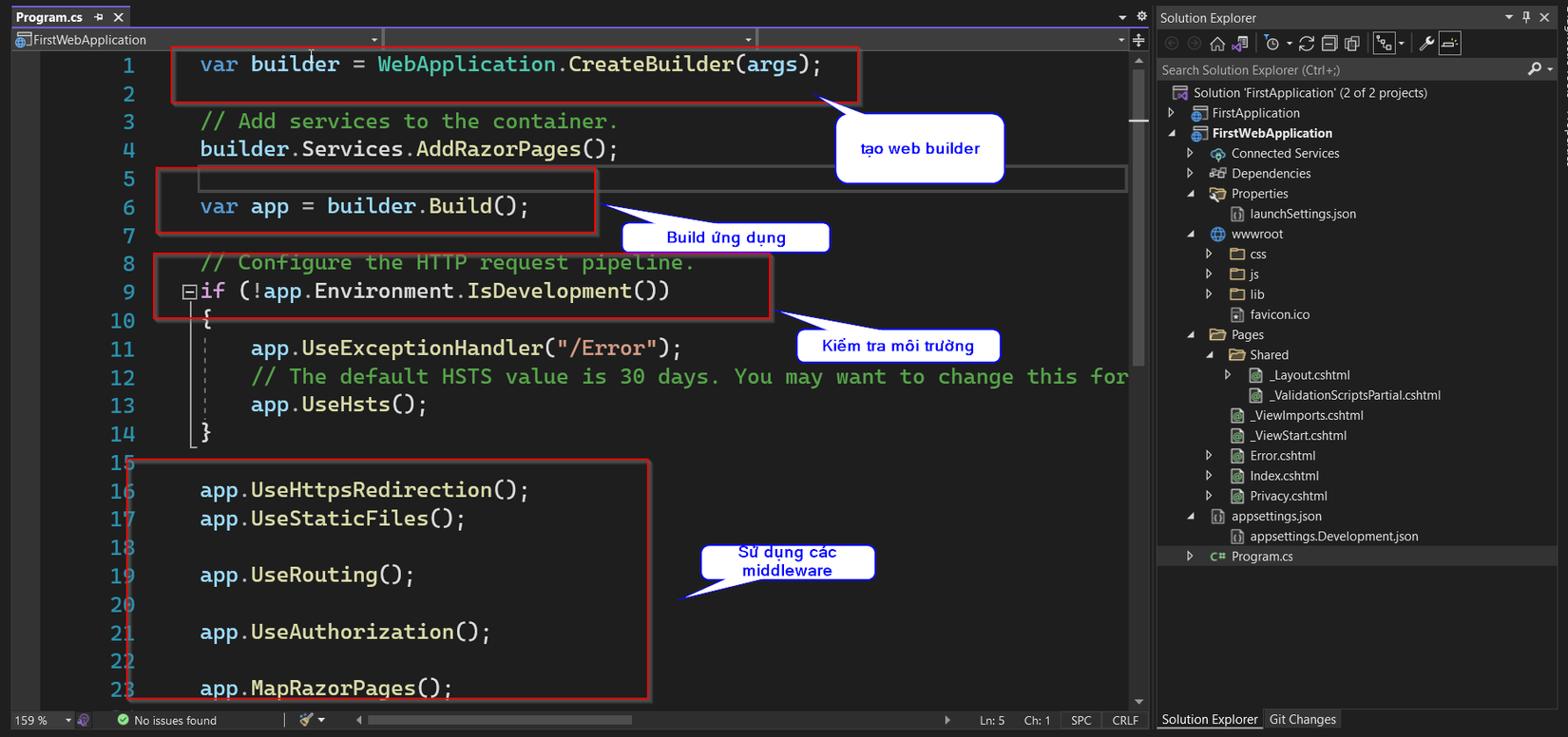Click search magnifier in Solution Explorer
Screen dimensions: 1568x737
pyautogui.click(x=1534, y=69)
